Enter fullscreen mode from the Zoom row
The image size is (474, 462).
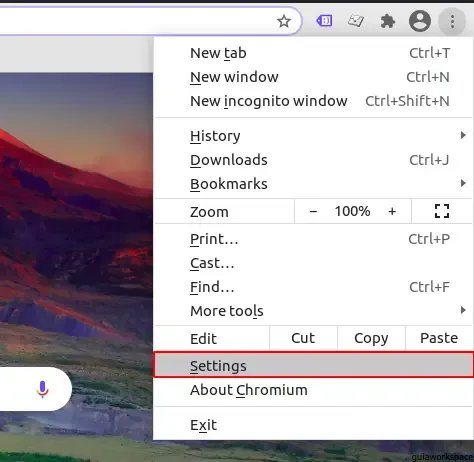[442, 211]
